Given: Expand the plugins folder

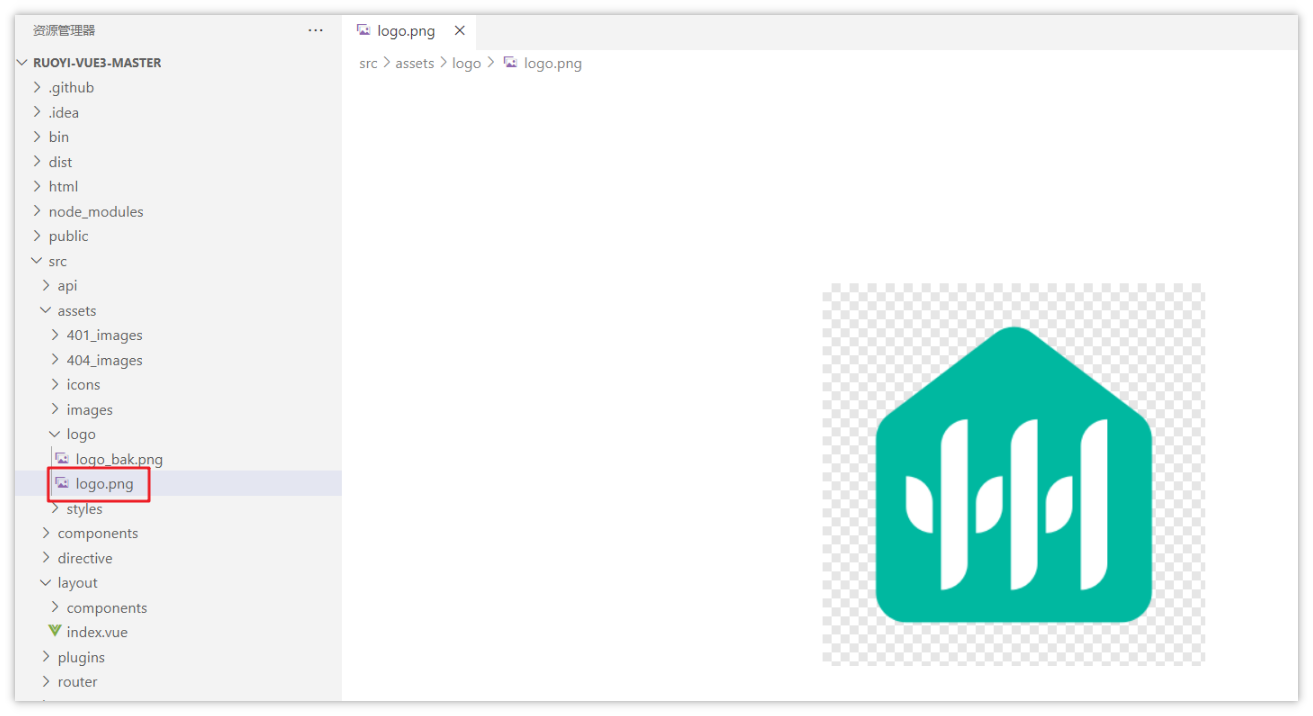Looking at the screenshot, I should point(46,657).
